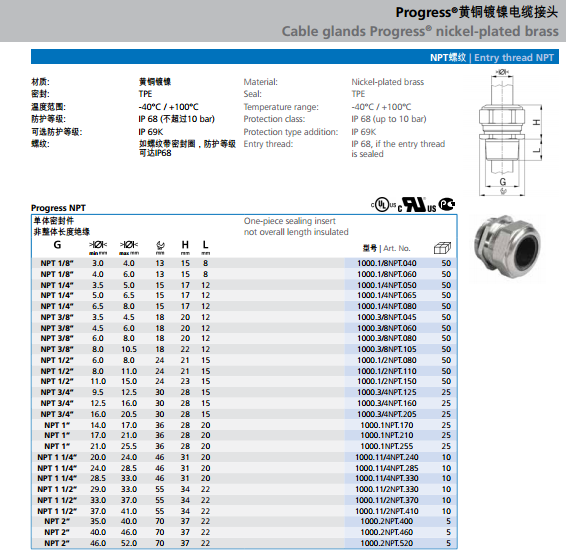The width and height of the screenshot is (566, 554).
Task: Click article number 1000.1NPT.170
Action: coord(387,425)
